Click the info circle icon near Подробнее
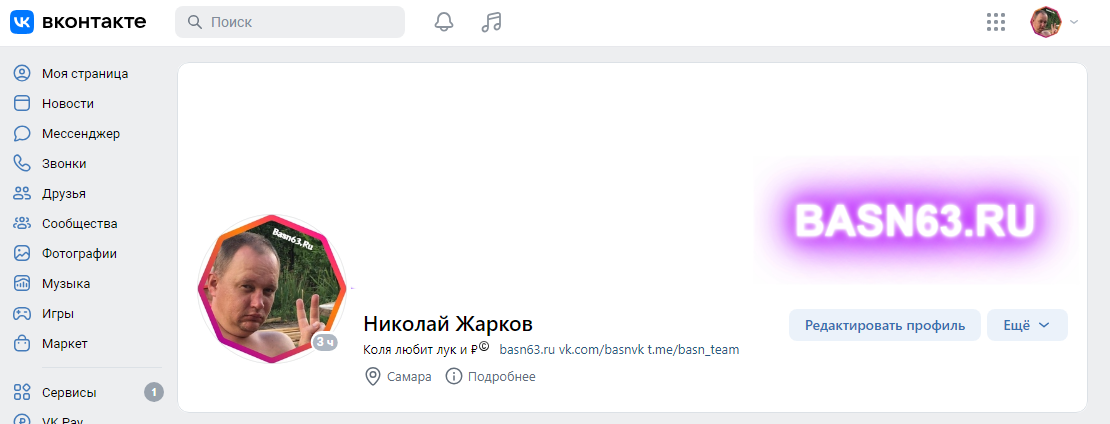Viewport: 1110px width, 424px height. point(453,376)
